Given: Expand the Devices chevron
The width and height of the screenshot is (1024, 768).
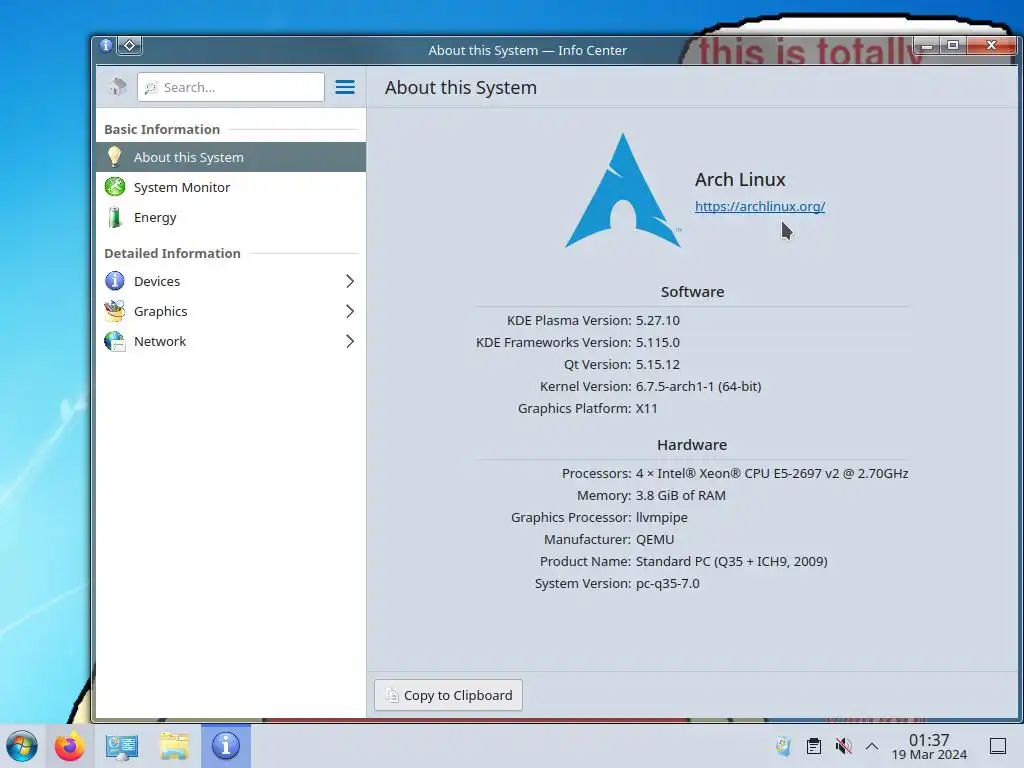Looking at the screenshot, I should (349, 281).
